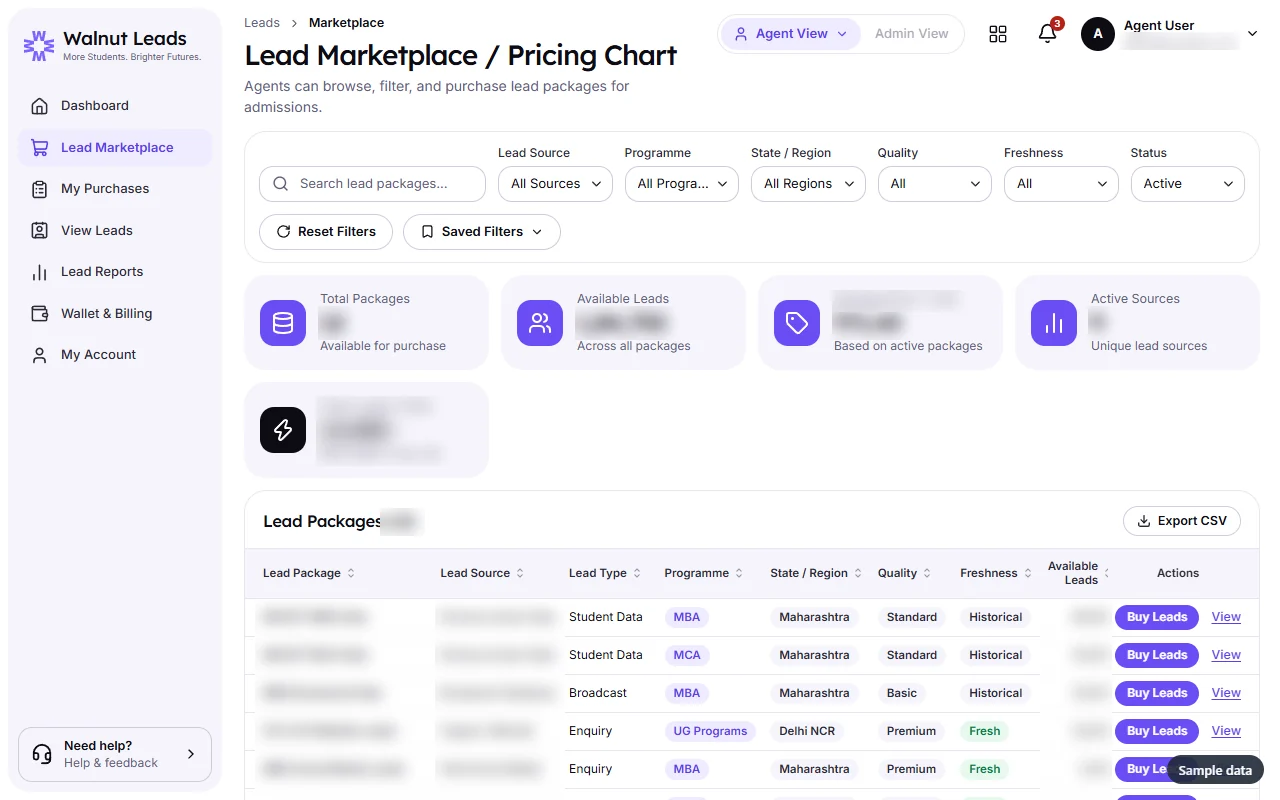1280x800 pixels.
Task: Click the Total Packages database icon
Action: 283,323
